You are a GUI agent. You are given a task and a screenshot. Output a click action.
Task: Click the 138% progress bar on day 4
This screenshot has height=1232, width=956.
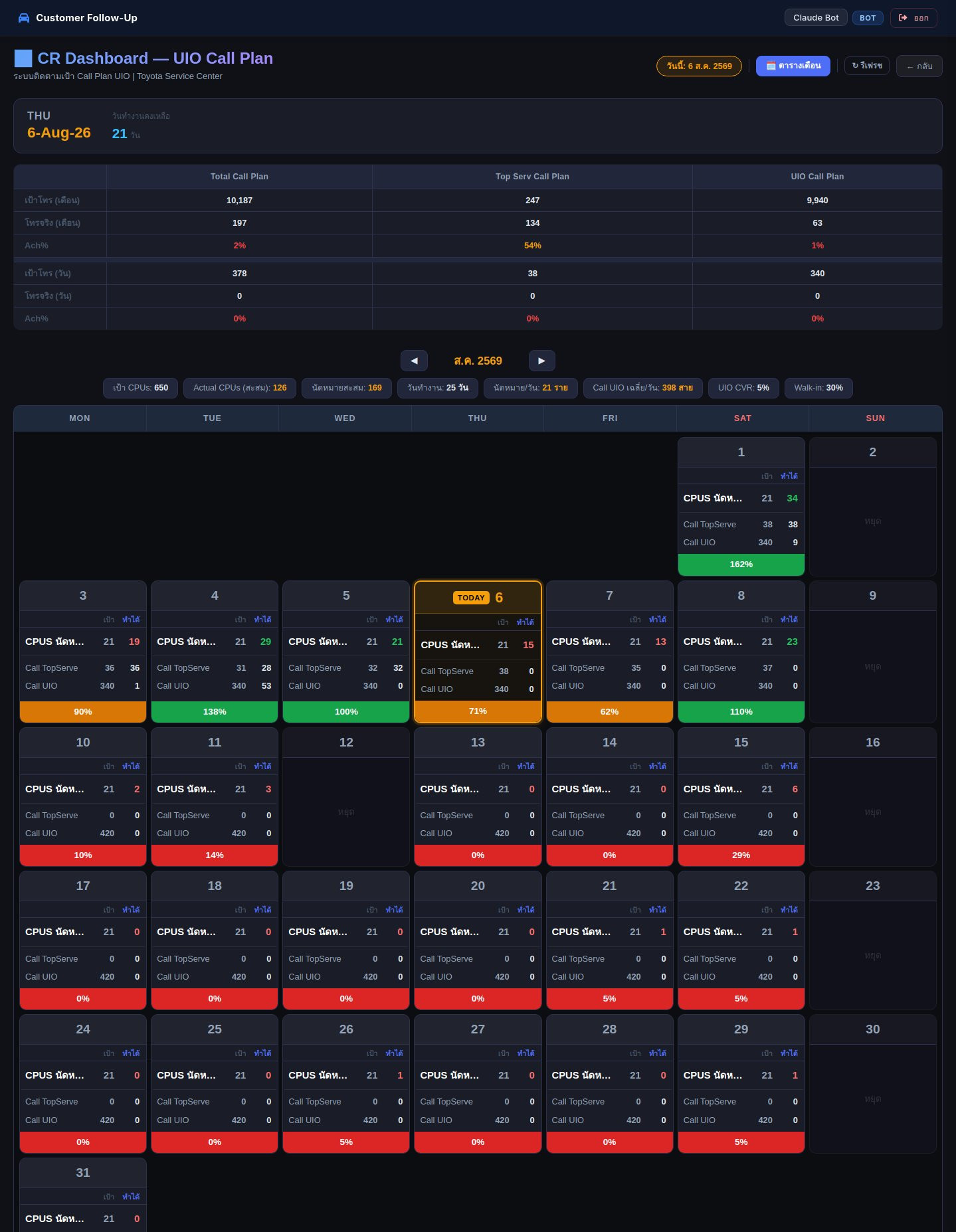(215, 711)
